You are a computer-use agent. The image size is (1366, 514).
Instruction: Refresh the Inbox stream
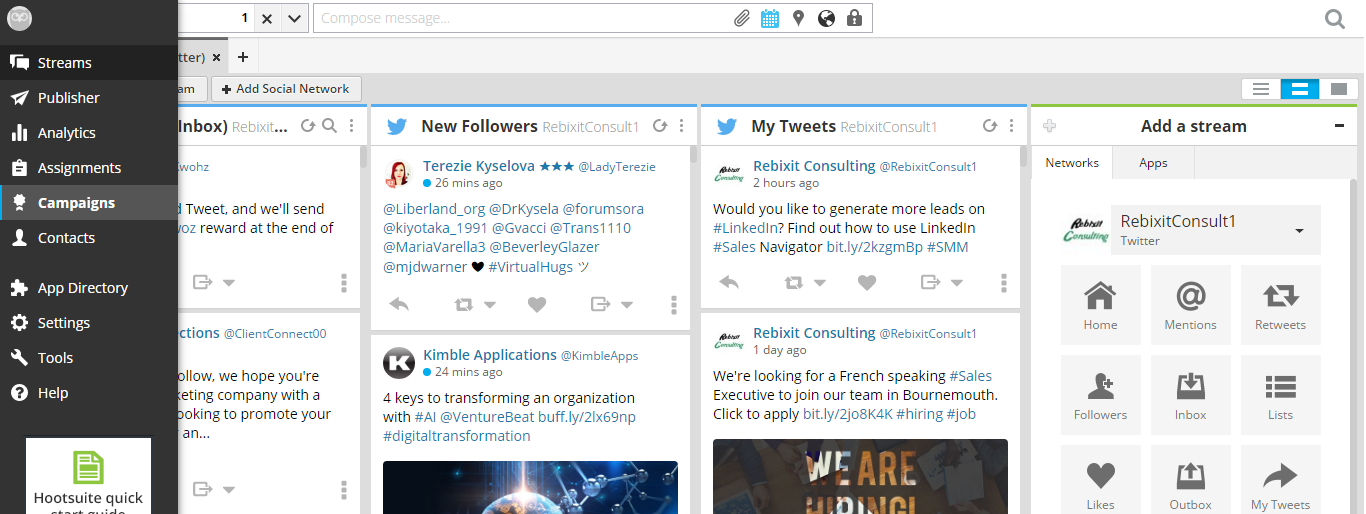pyautogui.click(x=309, y=126)
